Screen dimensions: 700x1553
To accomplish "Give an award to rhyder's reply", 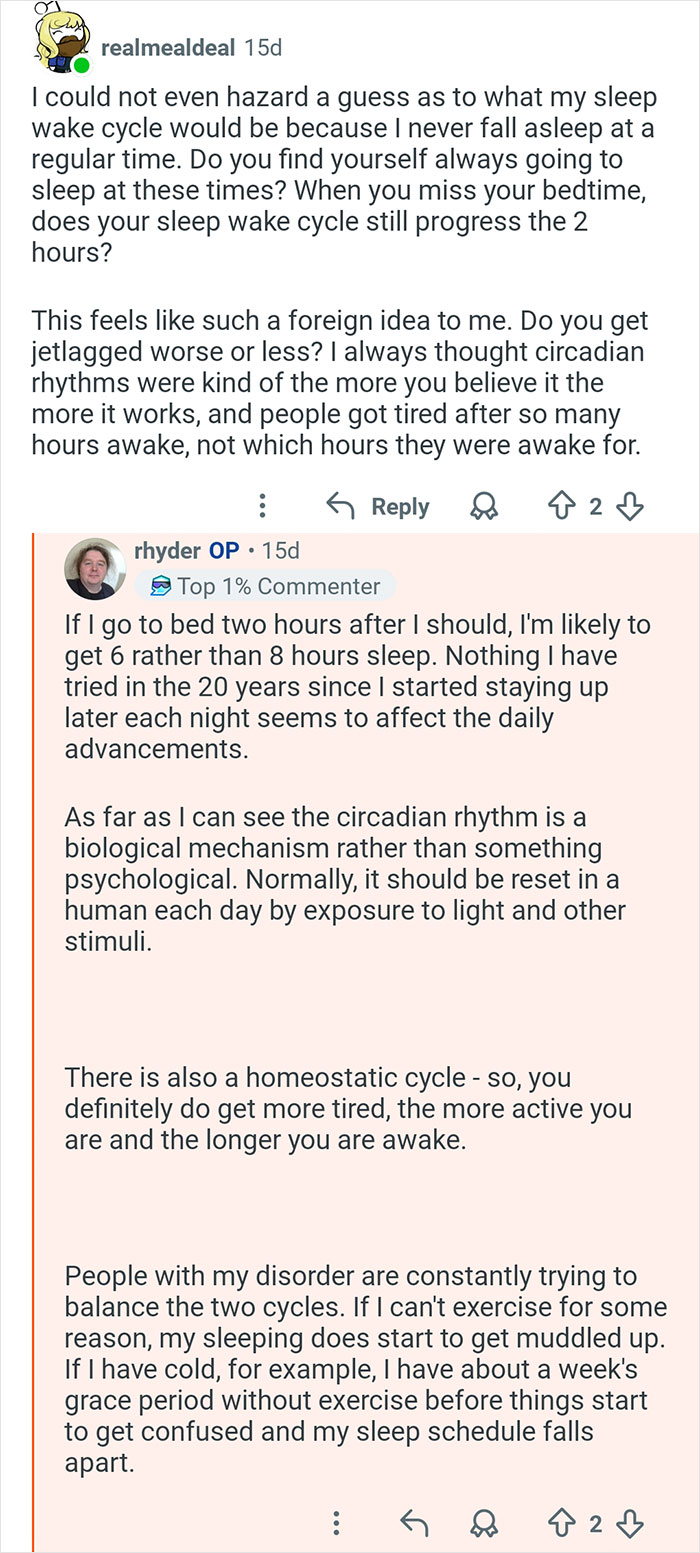I will (485, 1524).
